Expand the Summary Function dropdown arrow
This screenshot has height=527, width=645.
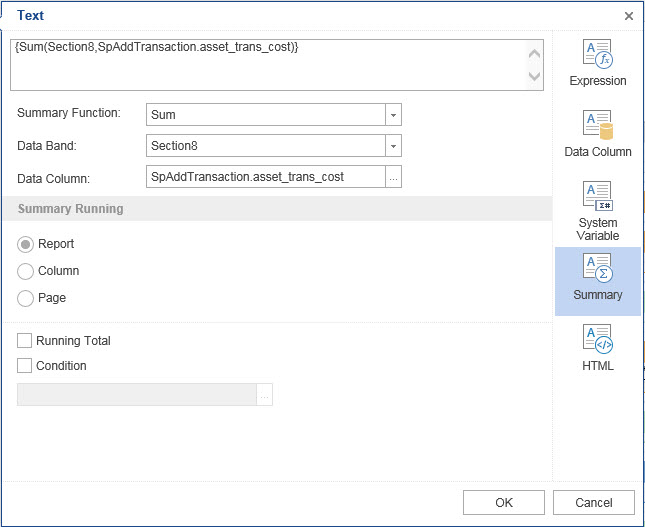[394, 115]
